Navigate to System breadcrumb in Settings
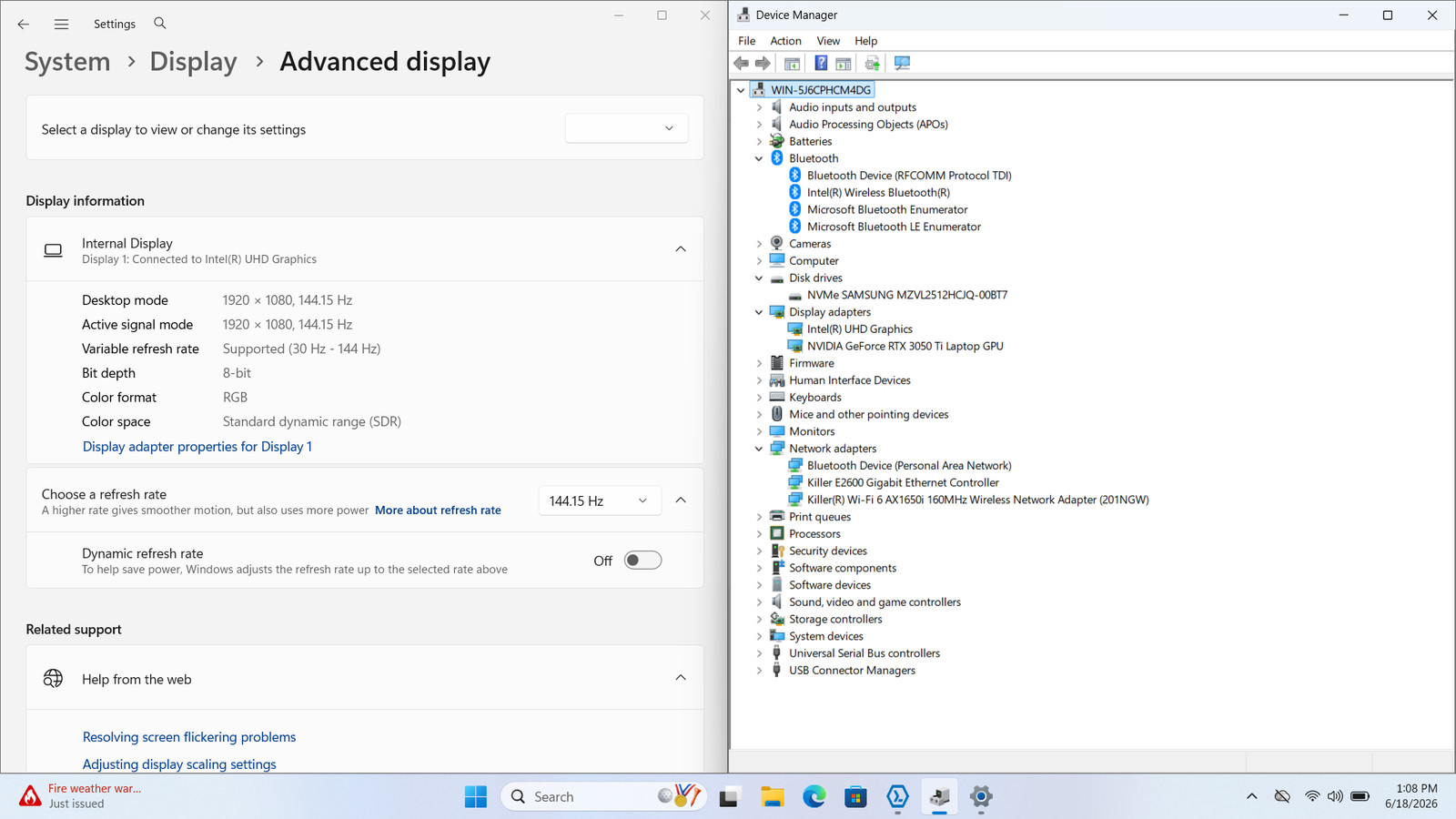Screen dimensions: 1456x819 (x=67, y=62)
